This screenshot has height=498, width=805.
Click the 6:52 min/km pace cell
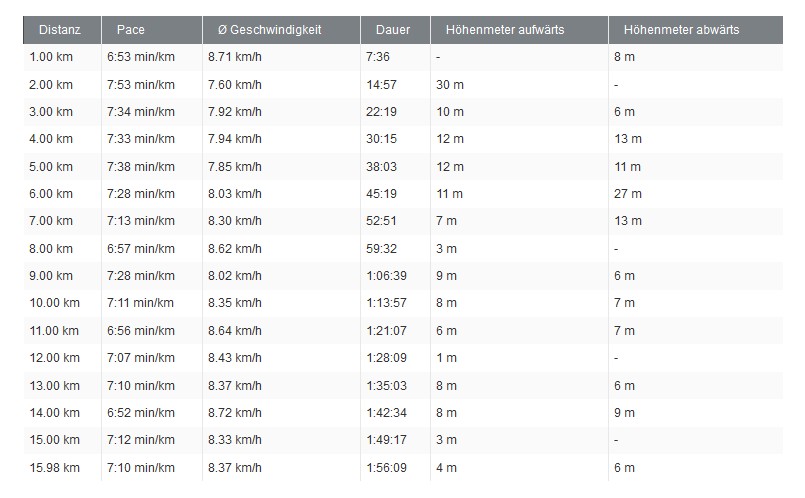pyautogui.click(x=141, y=412)
